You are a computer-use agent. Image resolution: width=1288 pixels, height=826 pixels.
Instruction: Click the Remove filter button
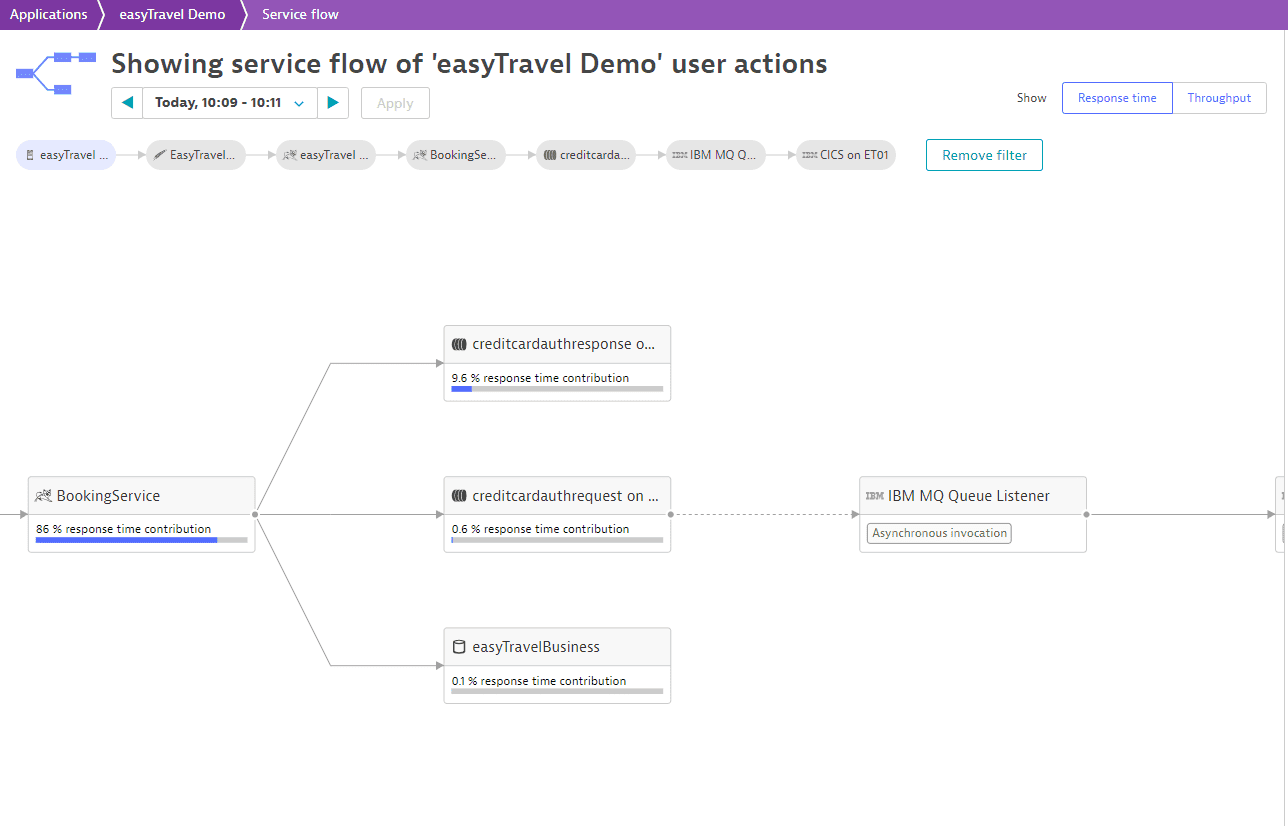point(984,155)
